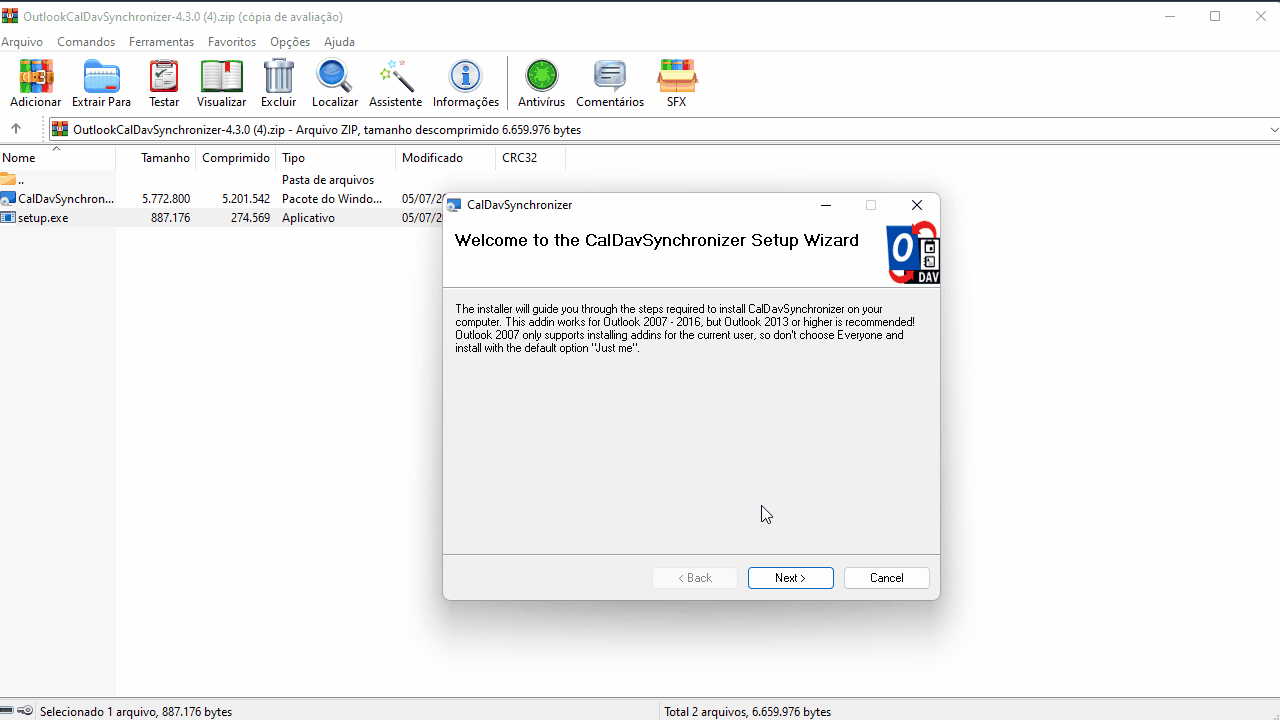This screenshot has height=720, width=1280.
Task: Click the Extrair Para toolbar icon
Action: tap(101, 77)
